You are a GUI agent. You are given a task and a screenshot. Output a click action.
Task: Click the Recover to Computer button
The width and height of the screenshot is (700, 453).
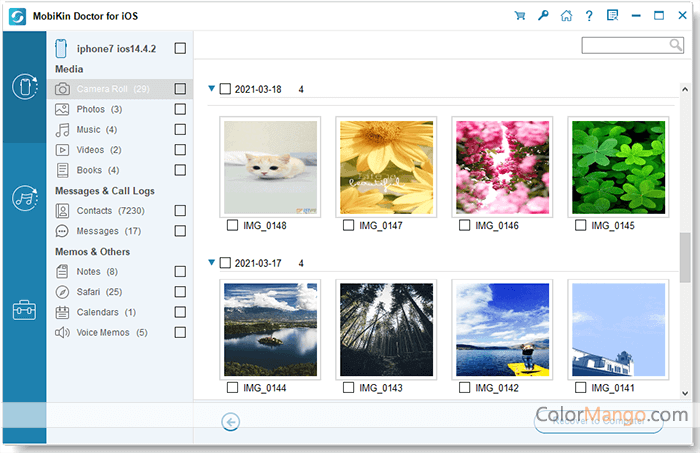pyautogui.click(x=598, y=422)
